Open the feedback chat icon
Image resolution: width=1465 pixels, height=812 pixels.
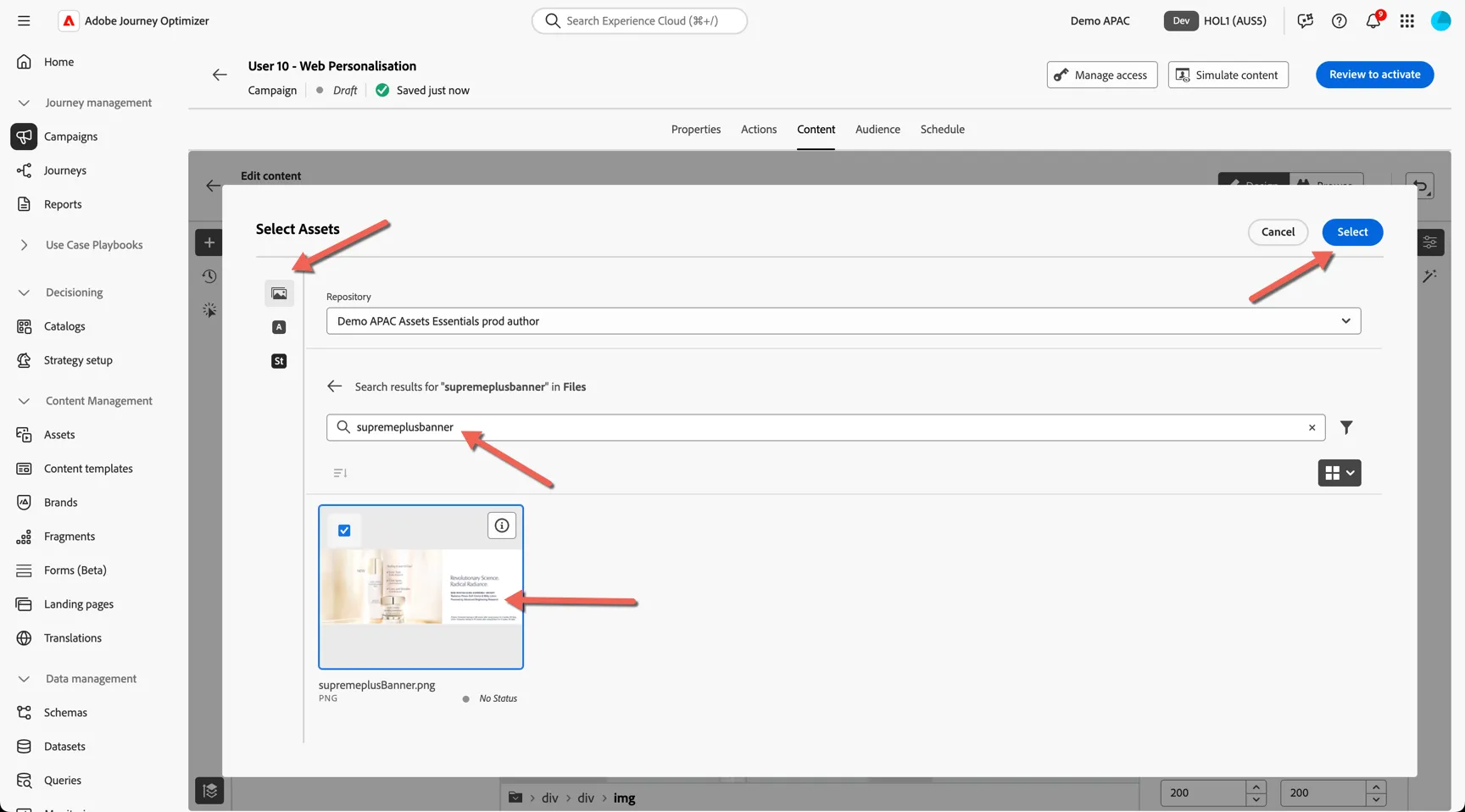point(1306,20)
